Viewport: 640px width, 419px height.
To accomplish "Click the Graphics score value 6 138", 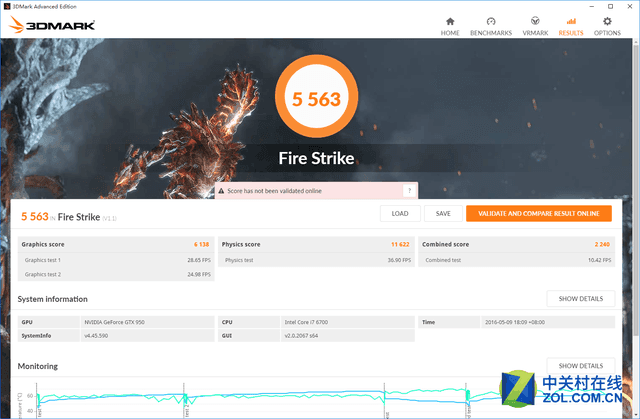I will click(201, 244).
